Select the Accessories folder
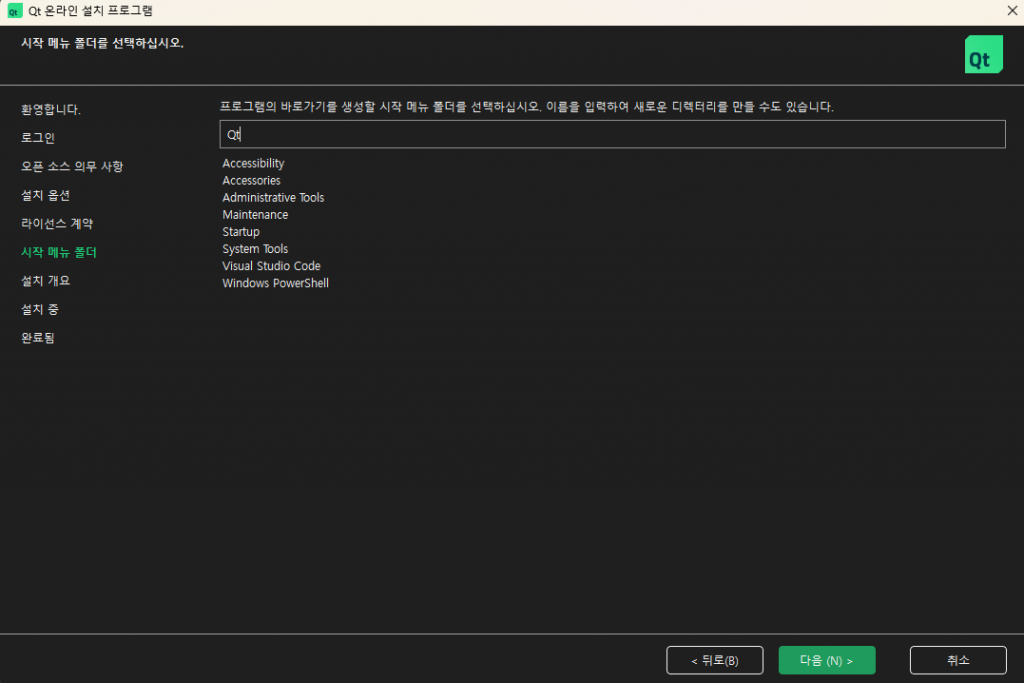The height and width of the screenshot is (683, 1024). (x=251, y=180)
